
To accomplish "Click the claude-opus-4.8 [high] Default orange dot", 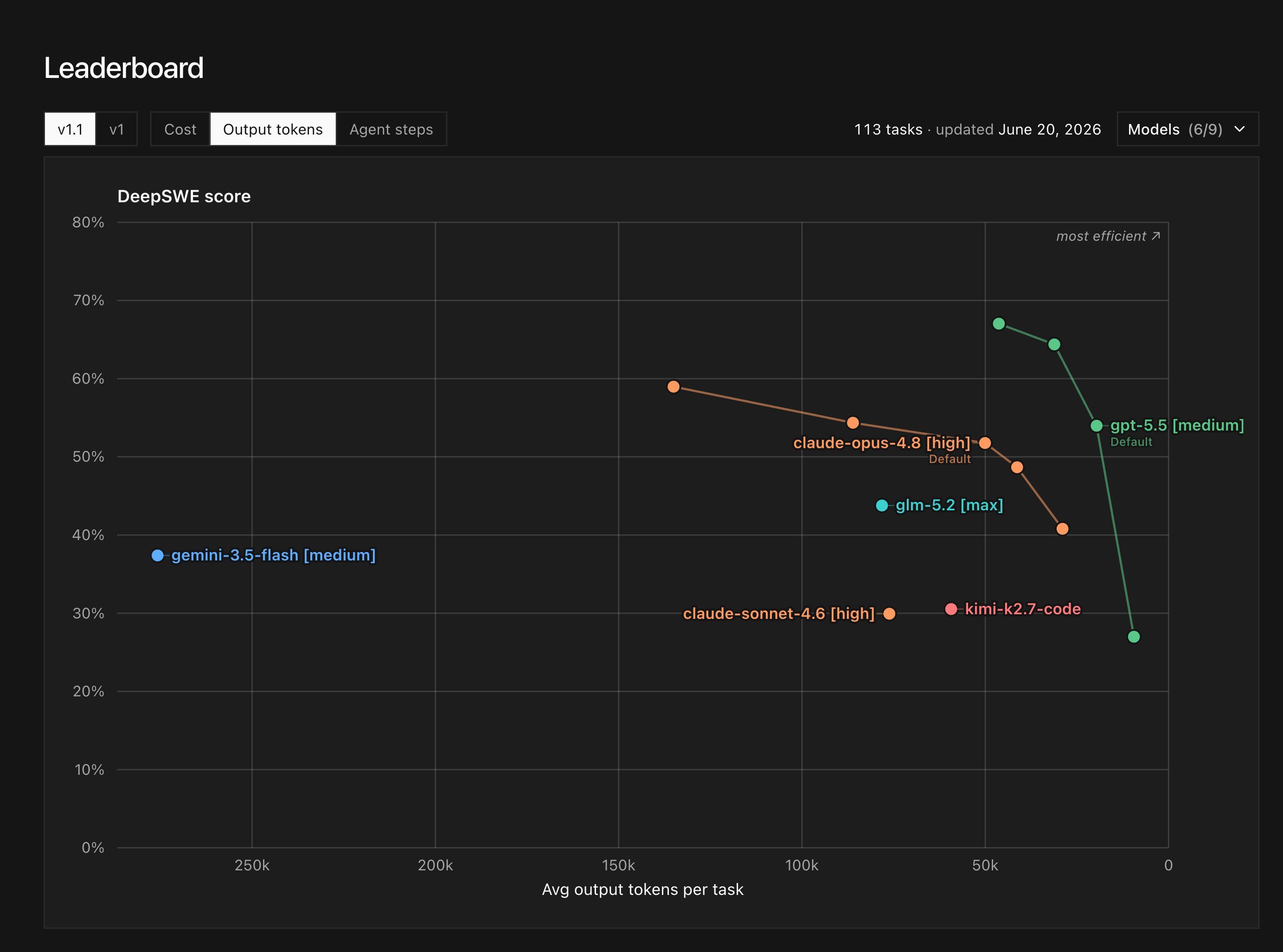I will [x=985, y=443].
